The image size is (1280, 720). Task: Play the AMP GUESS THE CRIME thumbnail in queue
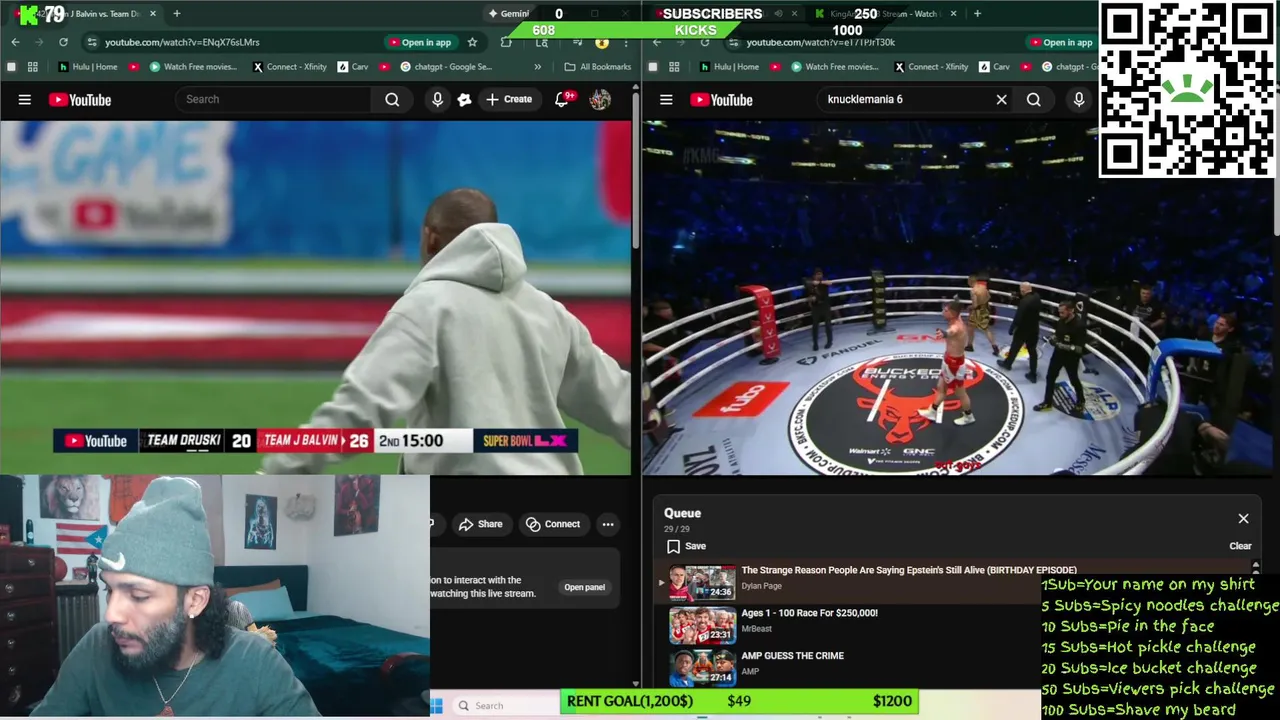point(702,667)
